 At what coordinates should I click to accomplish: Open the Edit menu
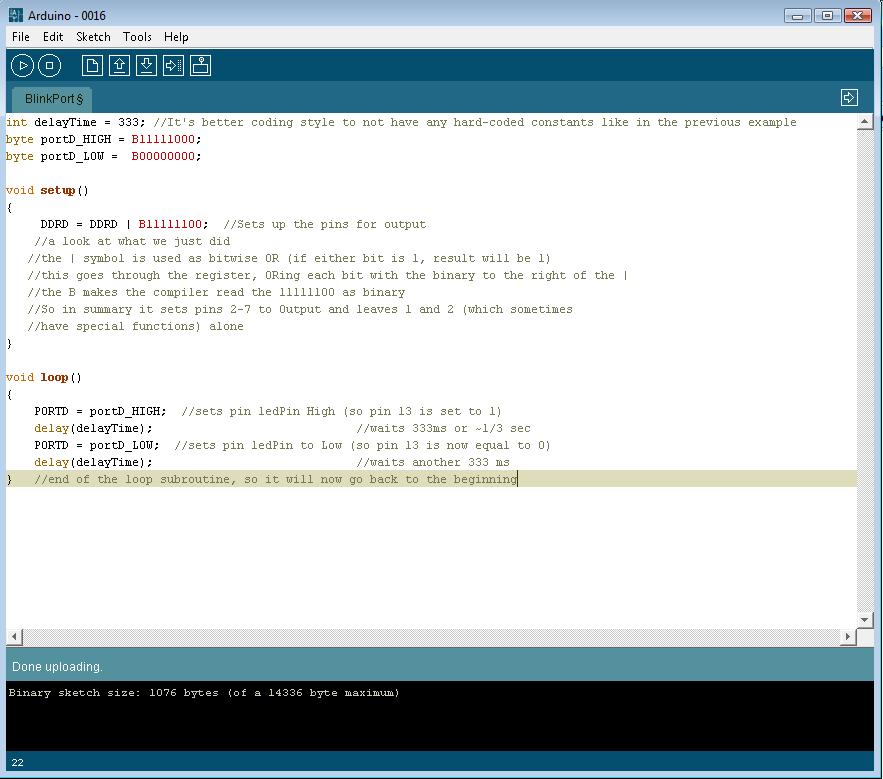[53, 37]
